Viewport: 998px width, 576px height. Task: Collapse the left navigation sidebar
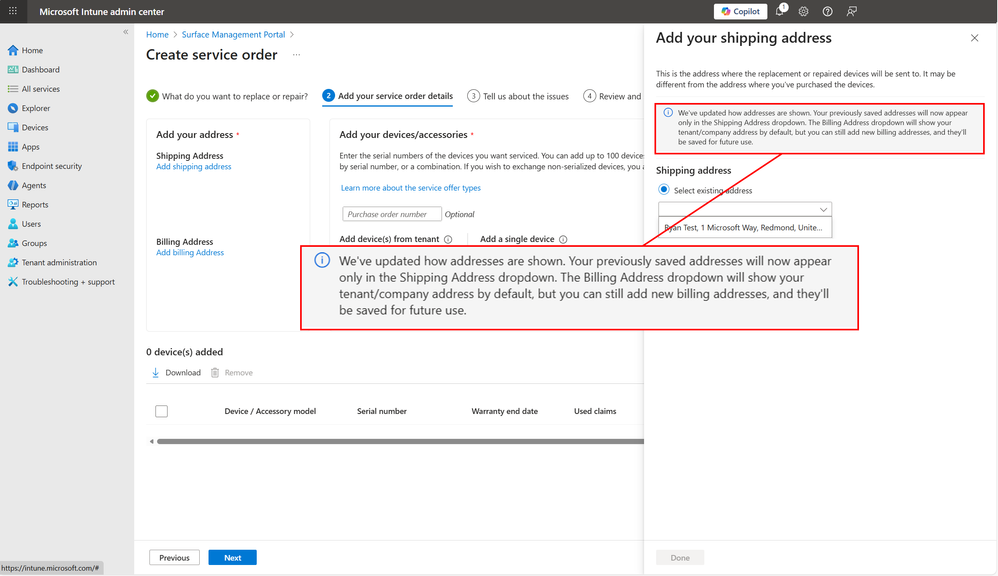[125, 32]
